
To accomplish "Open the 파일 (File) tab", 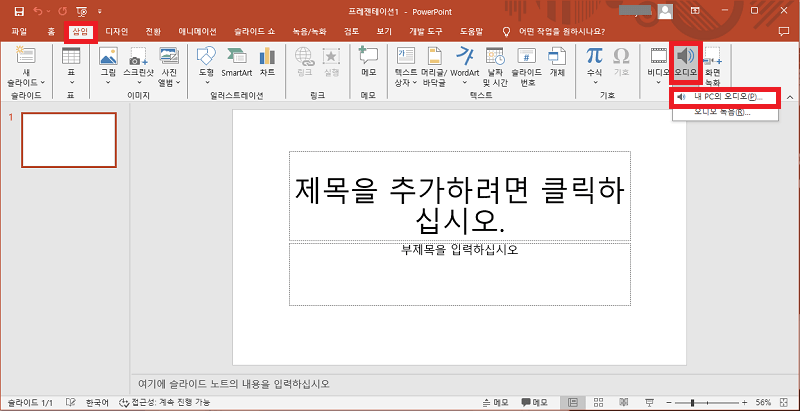I will coord(19,32).
